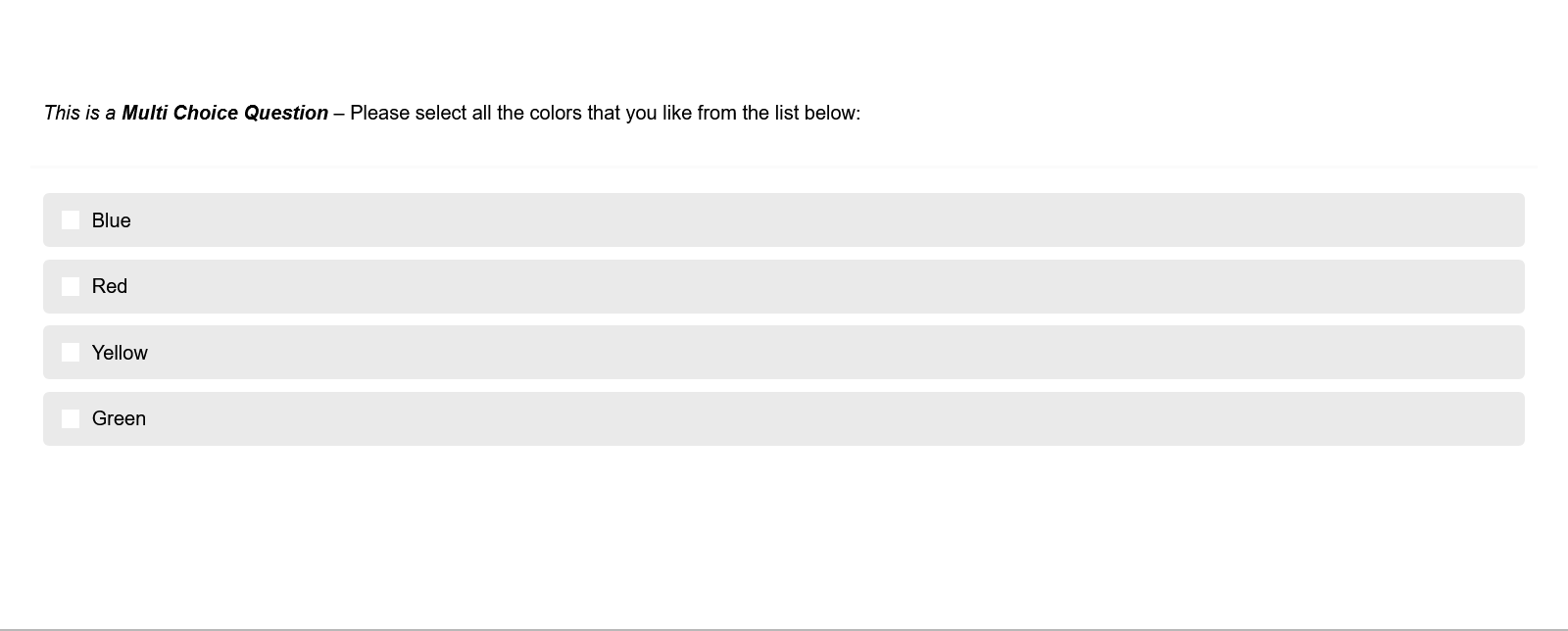Click the Multi Choice Question heading
This screenshot has width=1568, height=631.
tap(224, 113)
